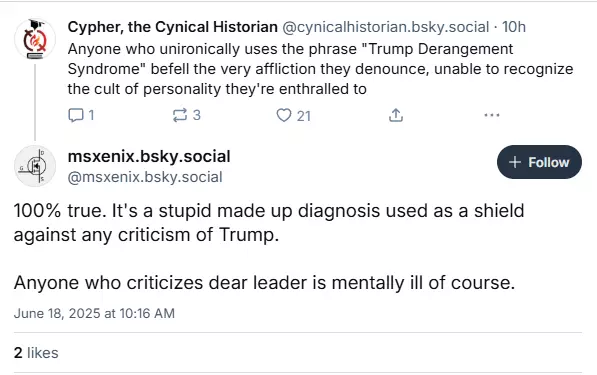The width and height of the screenshot is (597, 375).
Task: Open parent post text about Trump Derangement Syndrome
Action: (320, 69)
